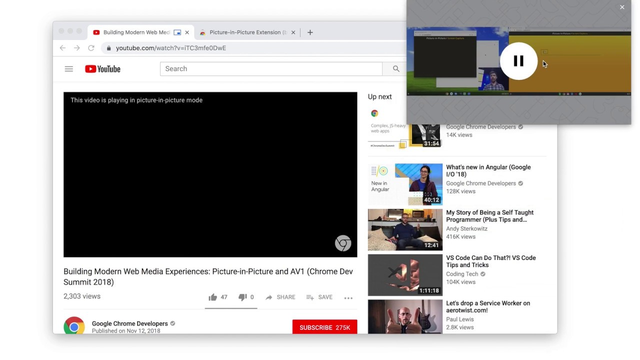The width and height of the screenshot is (640, 360).
Task: Like the video with thumbs up
Action: [x=218, y=297]
